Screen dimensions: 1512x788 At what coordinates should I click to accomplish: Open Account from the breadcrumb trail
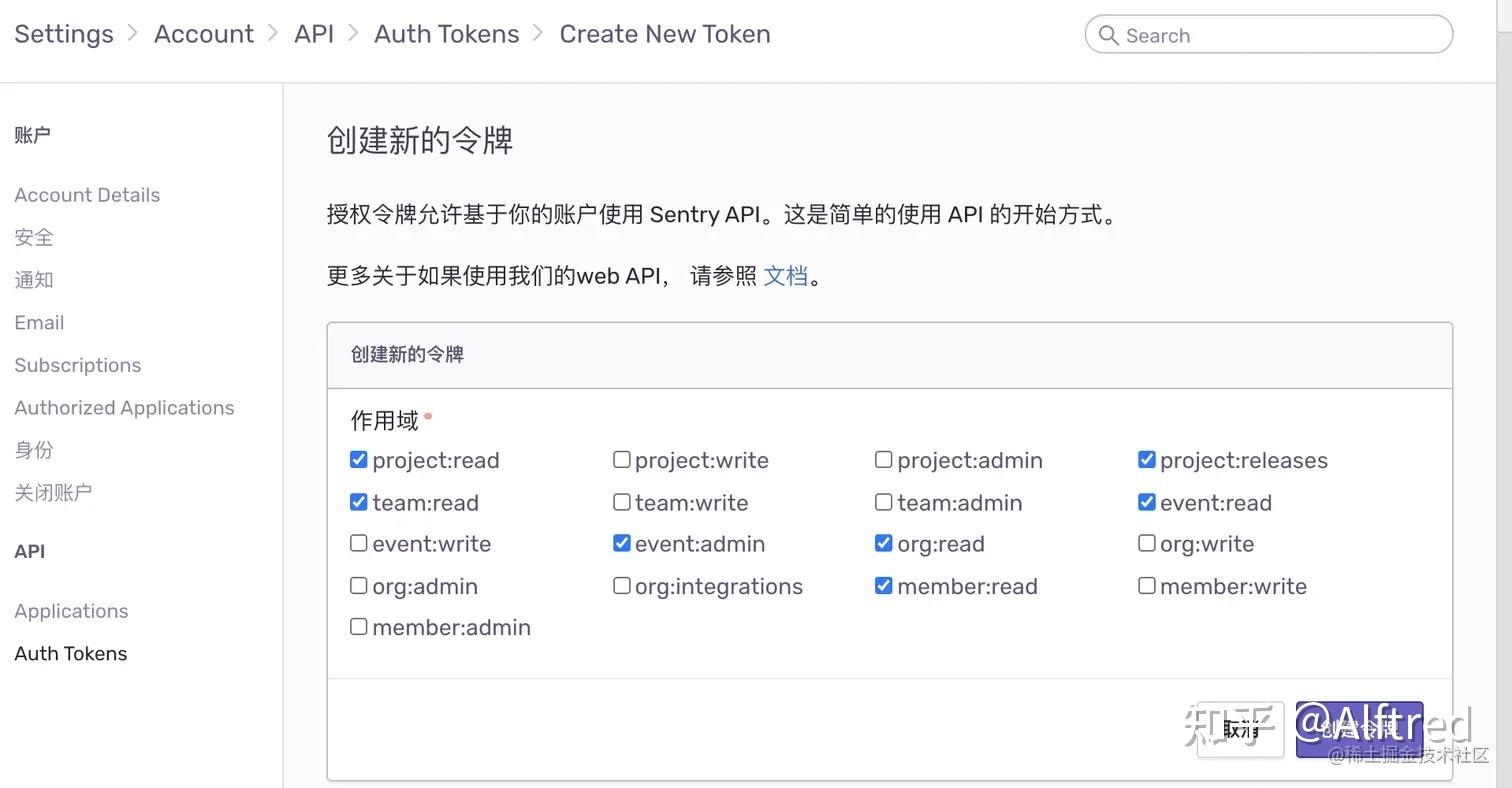[x=203, y=33]
